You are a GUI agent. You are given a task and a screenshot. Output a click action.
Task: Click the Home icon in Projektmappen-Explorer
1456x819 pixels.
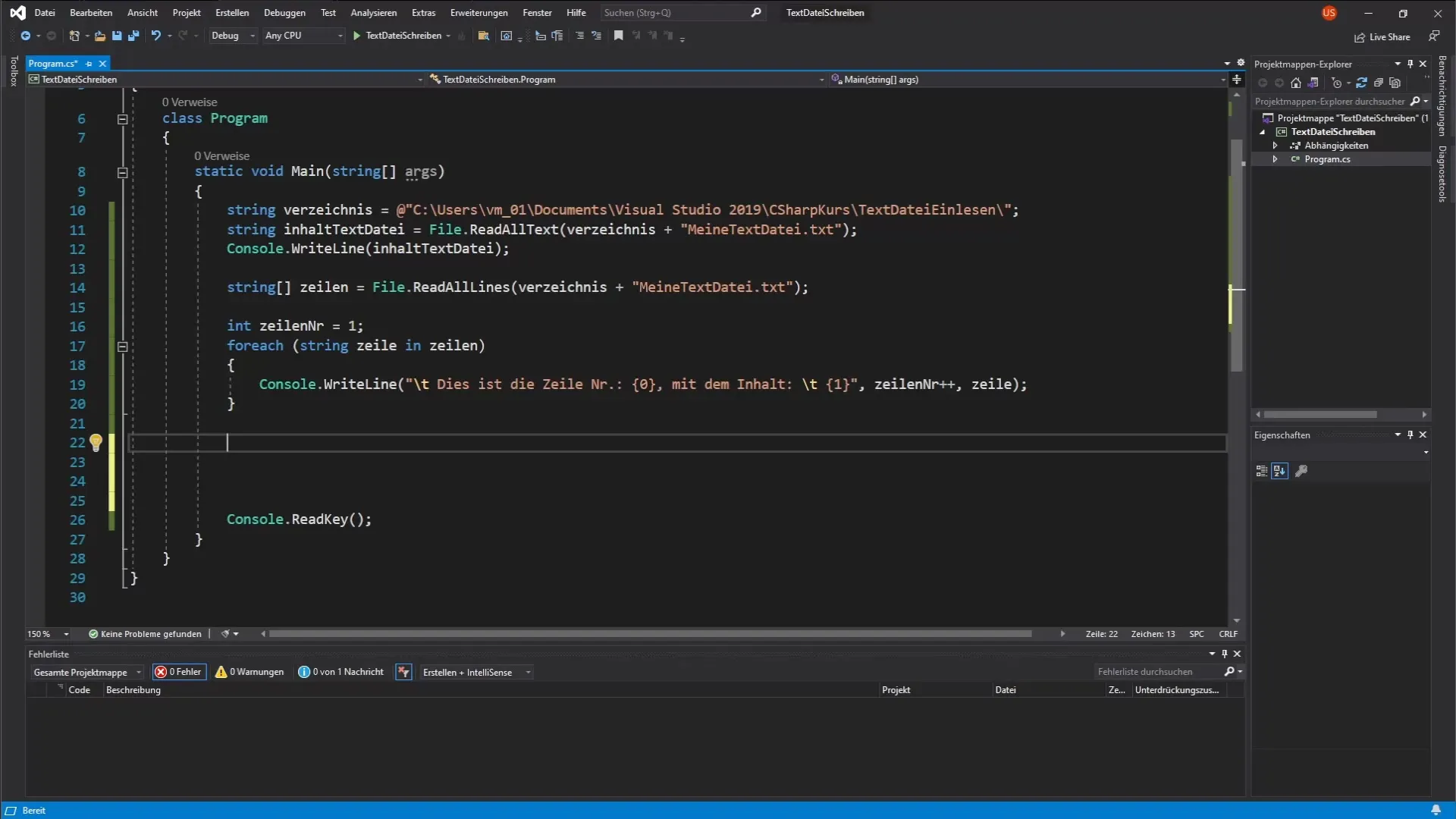point(1296,83)
